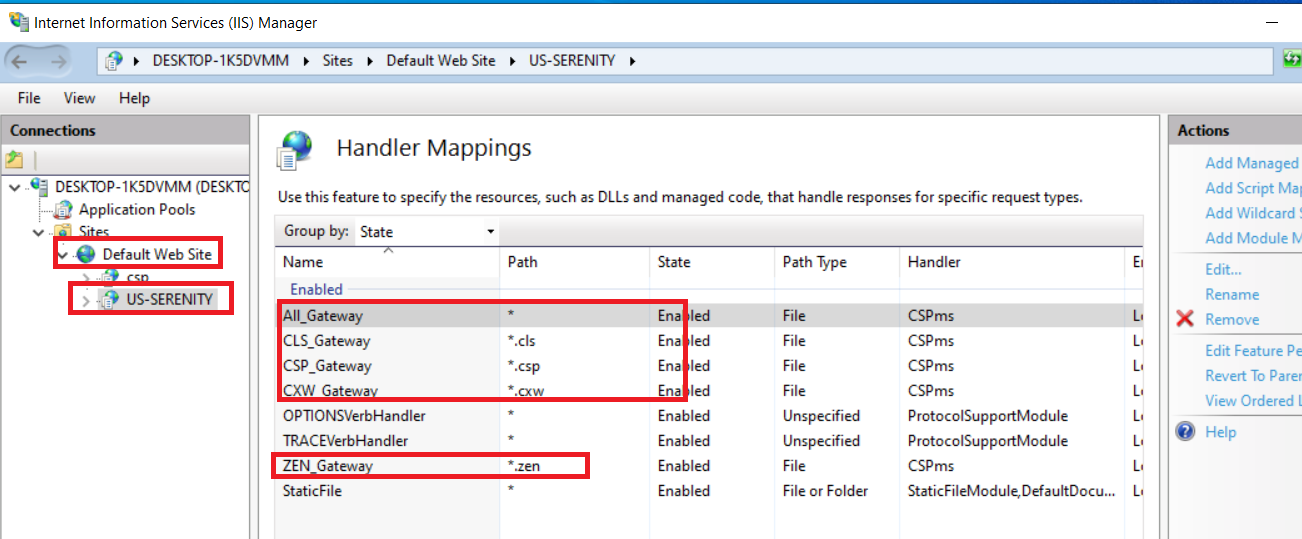Select the TRACEVerbHandler row
1302x539 pixels.
click(709, 440)
